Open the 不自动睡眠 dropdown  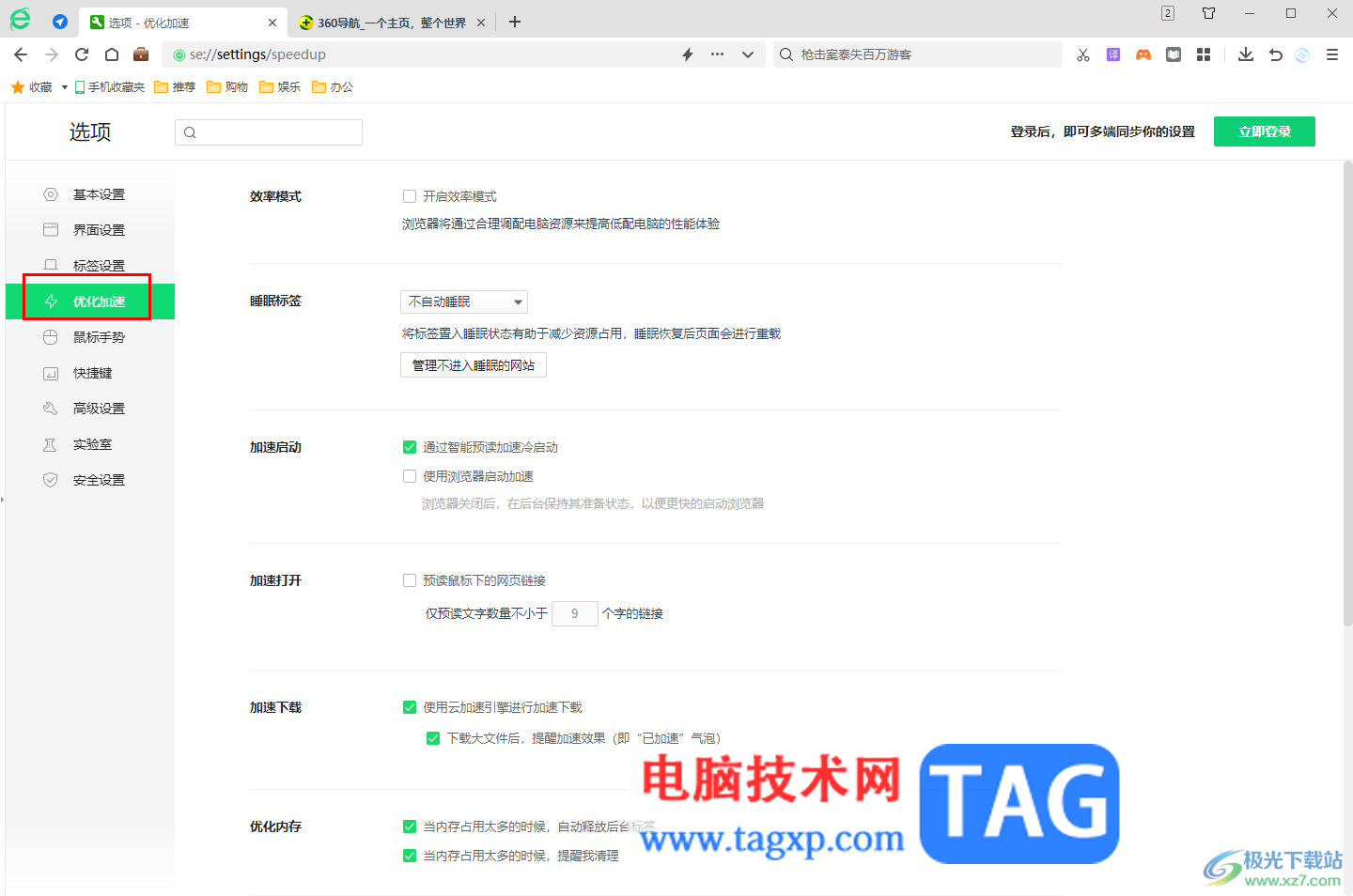click(463, 301)
